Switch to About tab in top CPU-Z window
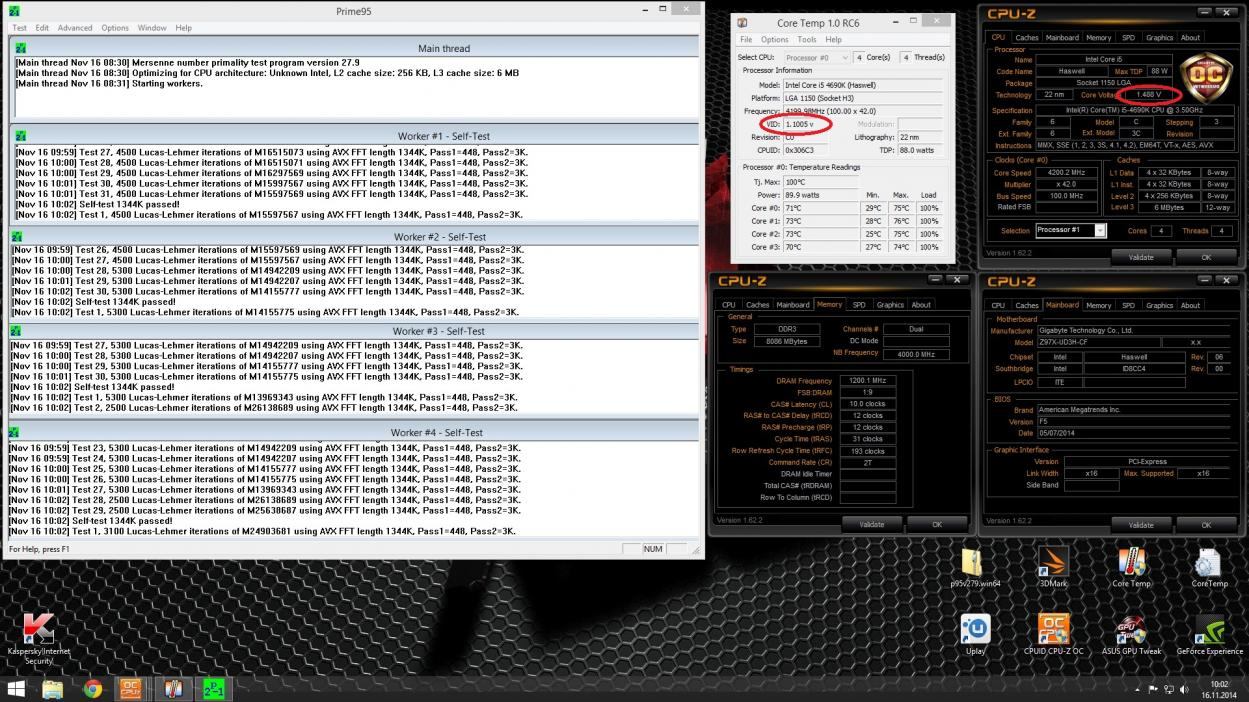Image resolution: width=1249 pixels, height=702 pixels. pos(1190,38)
